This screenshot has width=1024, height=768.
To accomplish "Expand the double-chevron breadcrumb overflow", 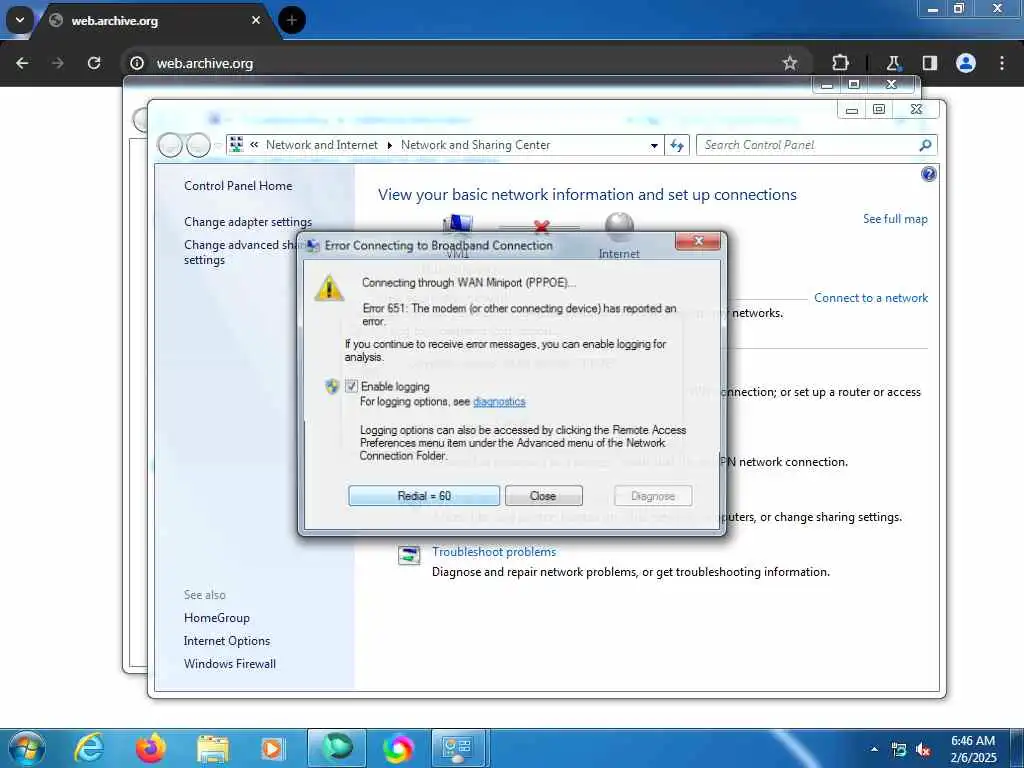I will click(254, 145).
